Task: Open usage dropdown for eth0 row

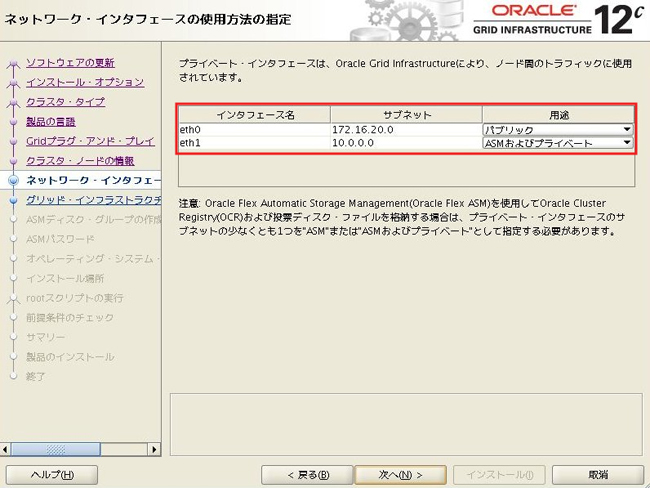Action: pos(558,130)
